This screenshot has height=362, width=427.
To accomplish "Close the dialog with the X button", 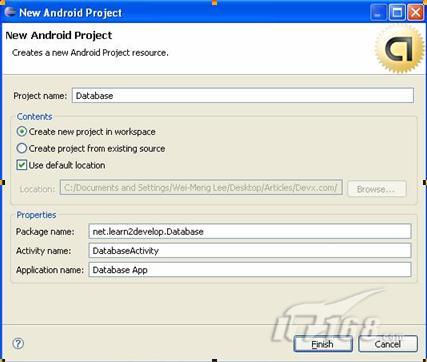I will pyautogui.click(x=416, y=13).
